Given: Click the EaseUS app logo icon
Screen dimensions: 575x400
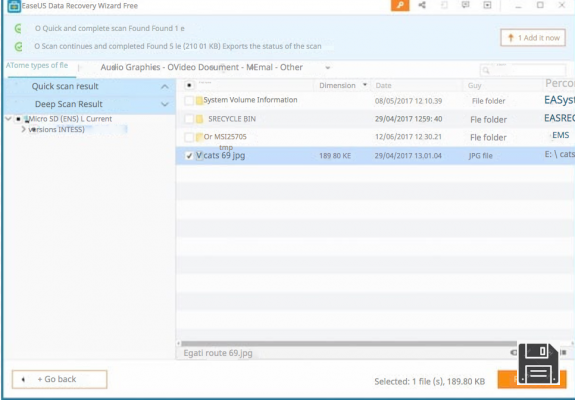Looking at the screenshot, I should [14, 6].
